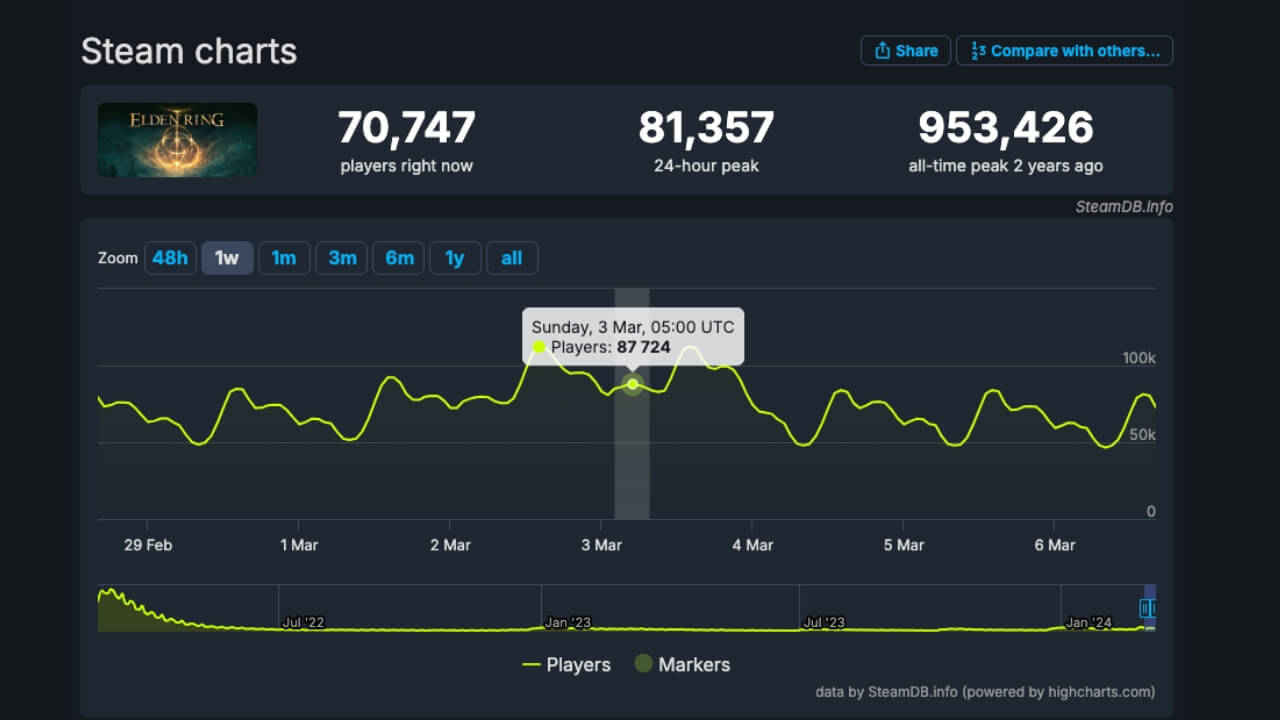
Task: View the 1y player history
Action: tap(455, 257)
